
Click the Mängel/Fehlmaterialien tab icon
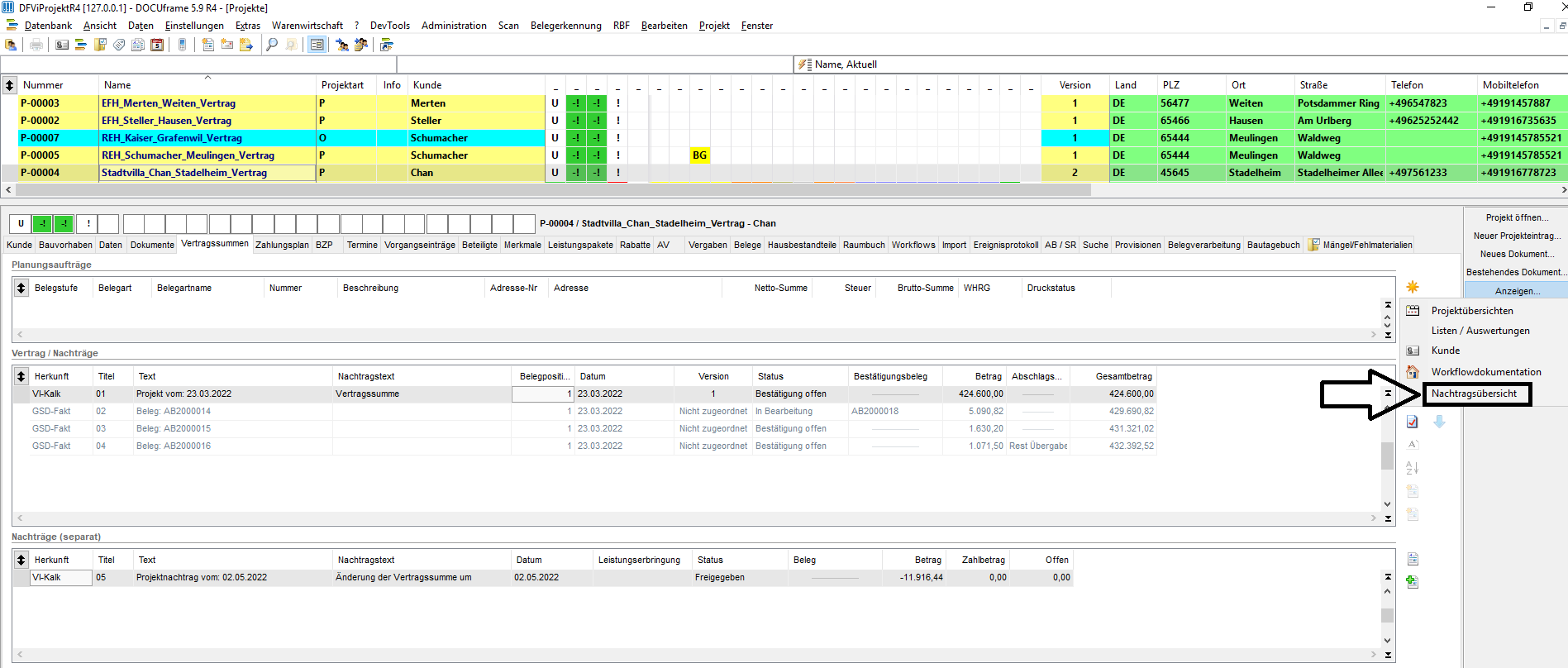tap(1314, 245)
